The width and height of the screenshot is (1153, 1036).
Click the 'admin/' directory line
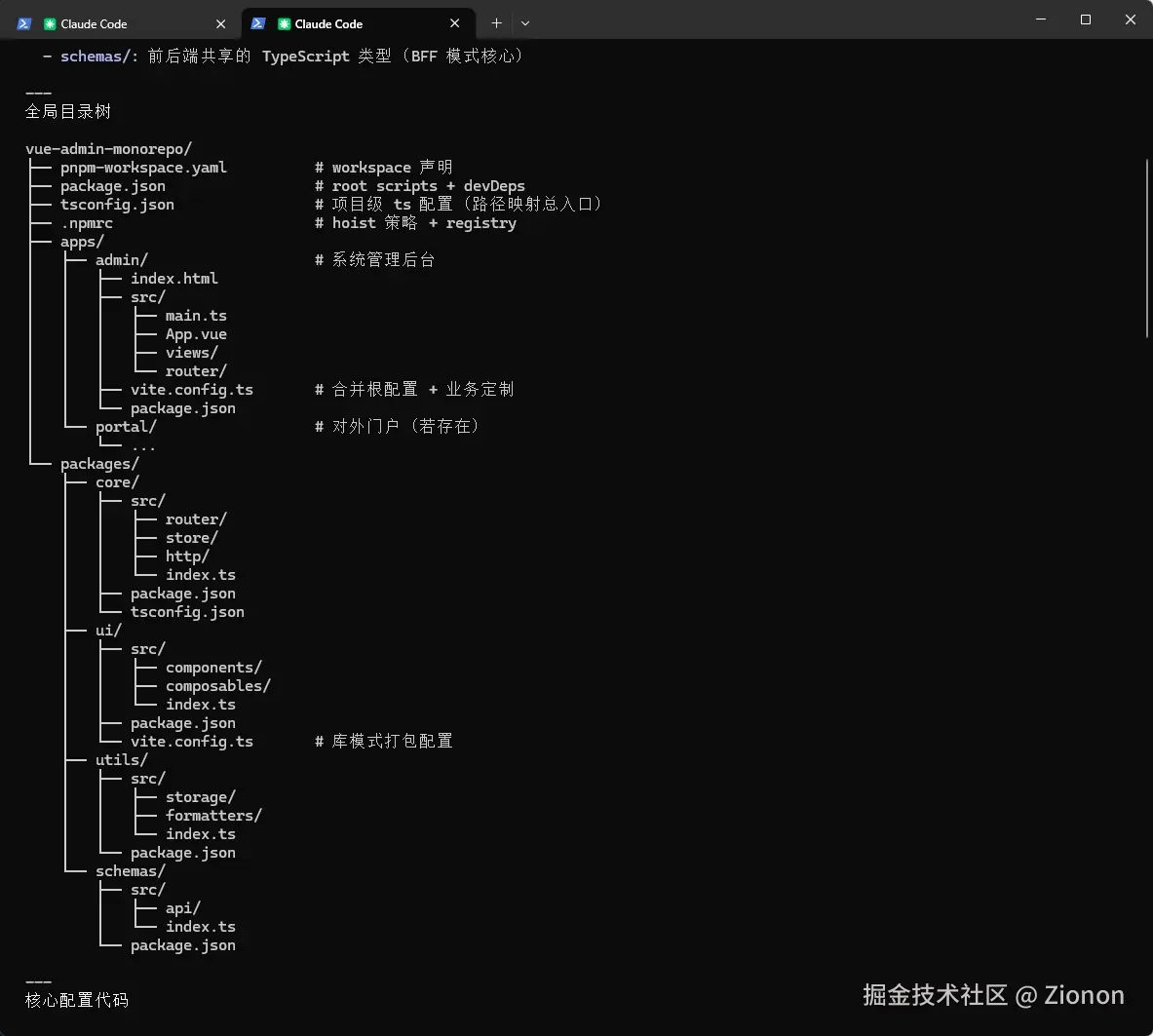point(121,260)
